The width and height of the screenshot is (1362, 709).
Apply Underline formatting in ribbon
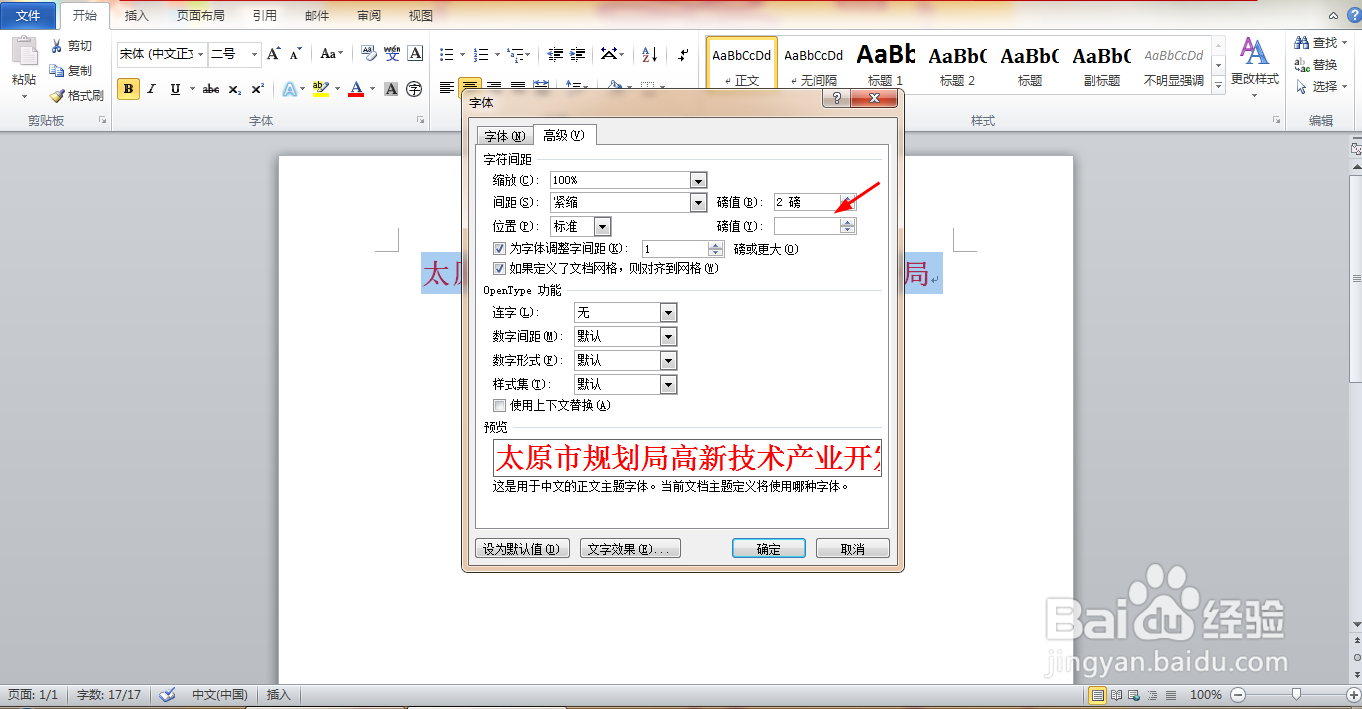(176, 89)
